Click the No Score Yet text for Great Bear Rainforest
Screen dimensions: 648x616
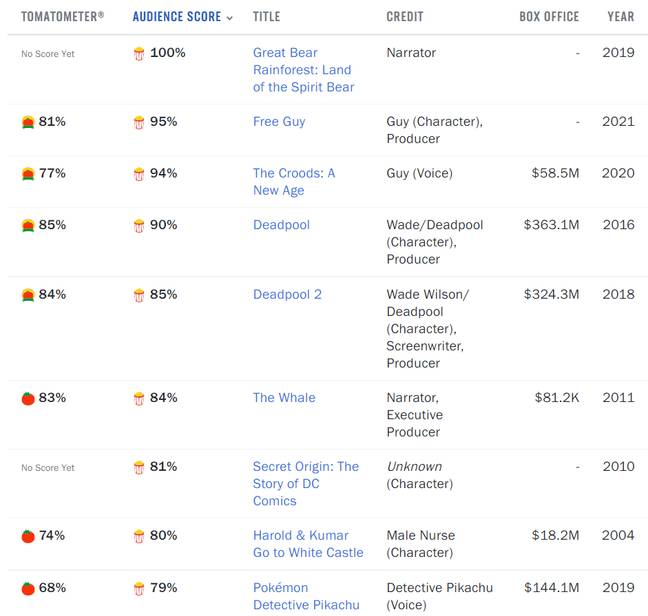(x=48, y=54)
